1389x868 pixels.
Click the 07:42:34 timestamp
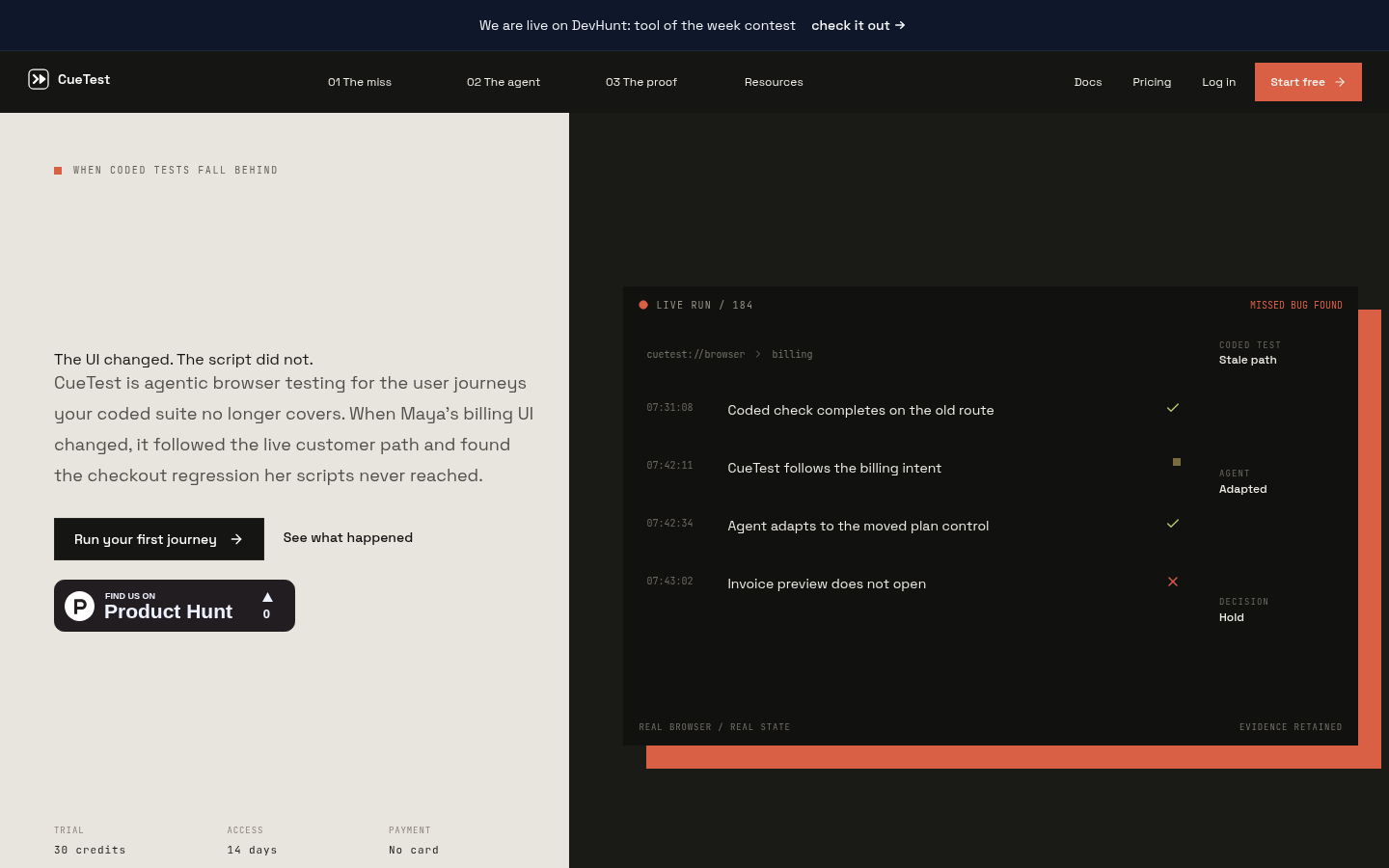click(x=669, y=524)
